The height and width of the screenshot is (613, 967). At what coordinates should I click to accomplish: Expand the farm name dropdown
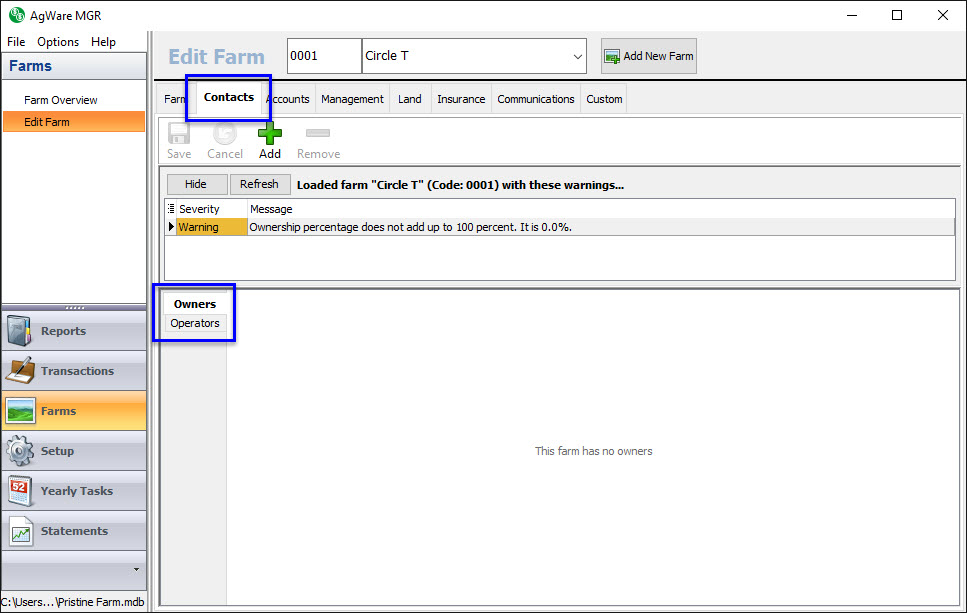coord(578,57)
